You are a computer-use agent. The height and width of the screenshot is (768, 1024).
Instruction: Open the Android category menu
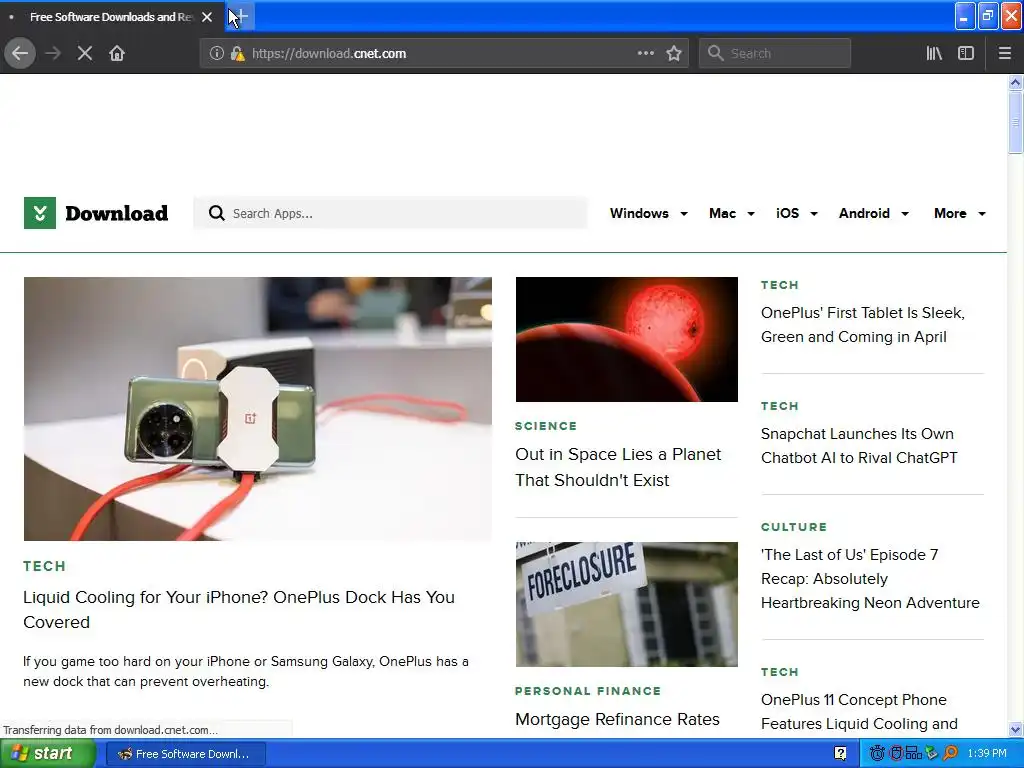click(864, 214)
